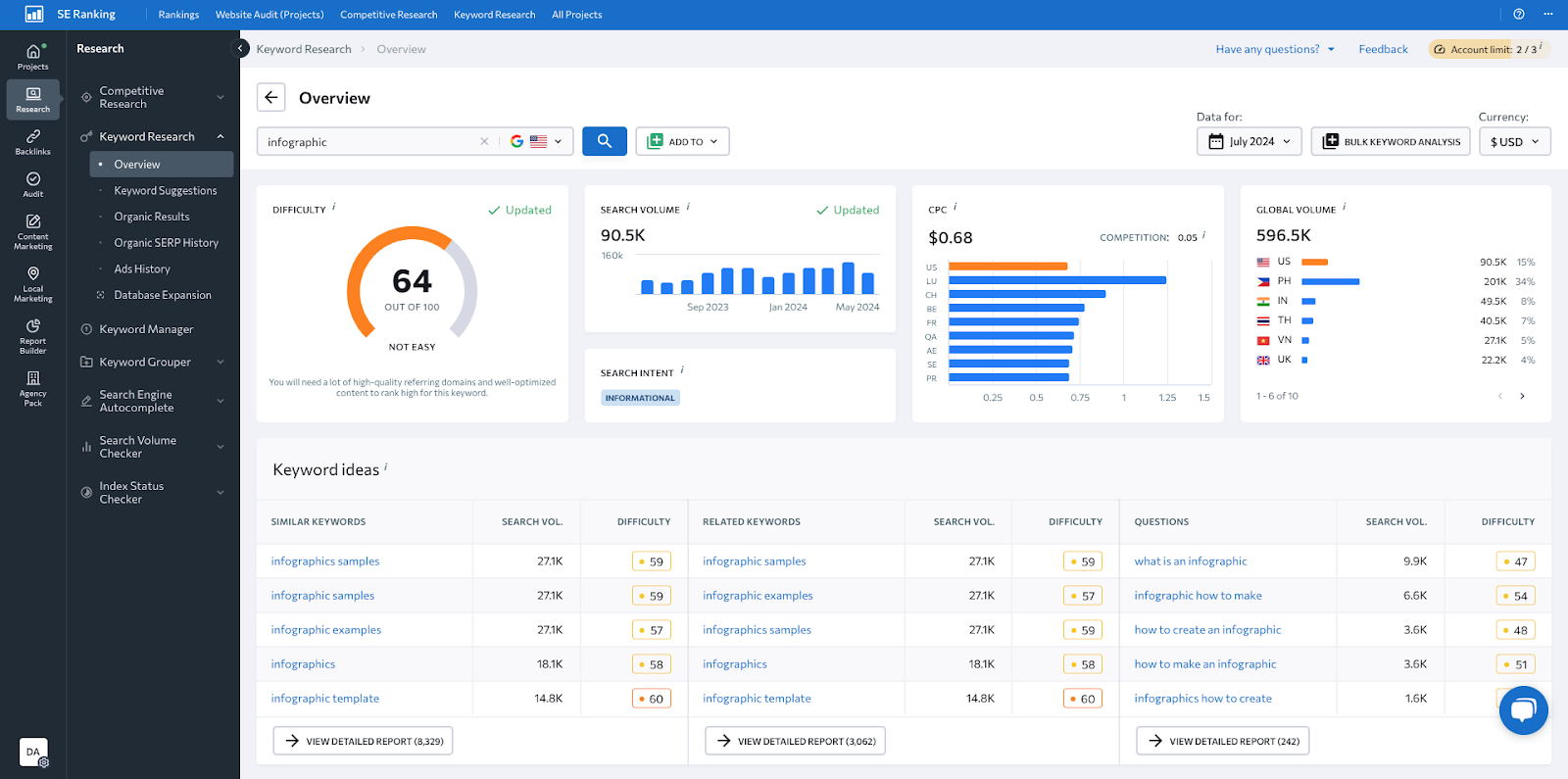Select Research icon in left rail
The width and height of the screenshot is (1568, 779).
(33, 100)
